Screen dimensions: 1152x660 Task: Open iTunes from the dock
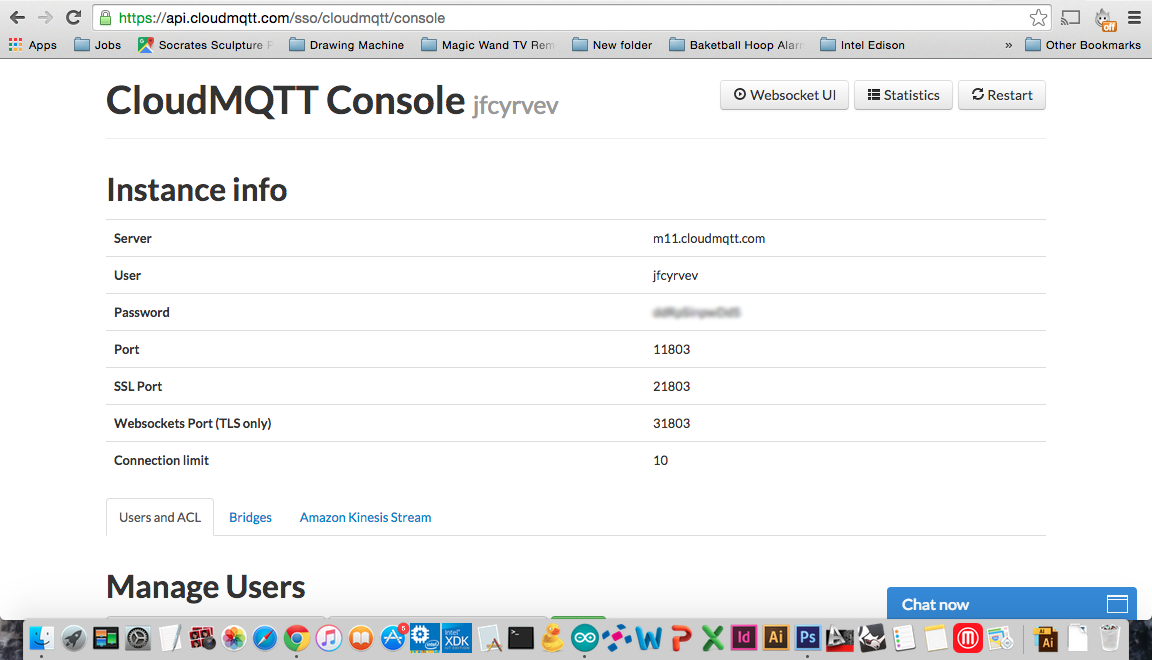pos(329,638)
